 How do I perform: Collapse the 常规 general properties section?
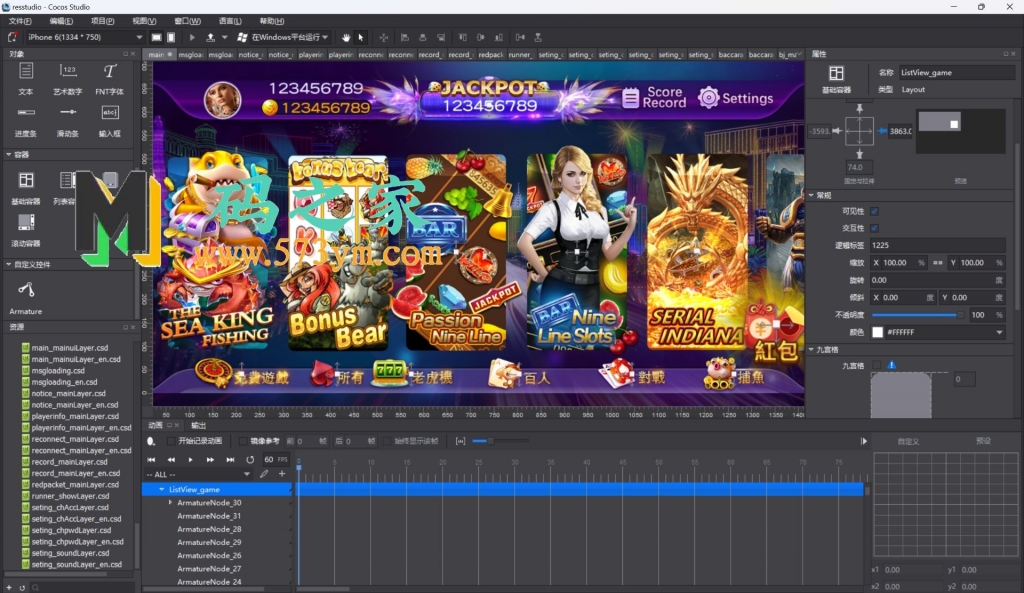pos(812,195)
